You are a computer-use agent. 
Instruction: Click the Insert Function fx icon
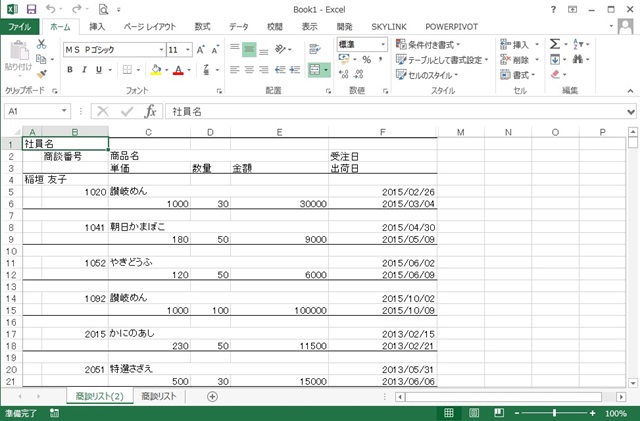(150, 111)
